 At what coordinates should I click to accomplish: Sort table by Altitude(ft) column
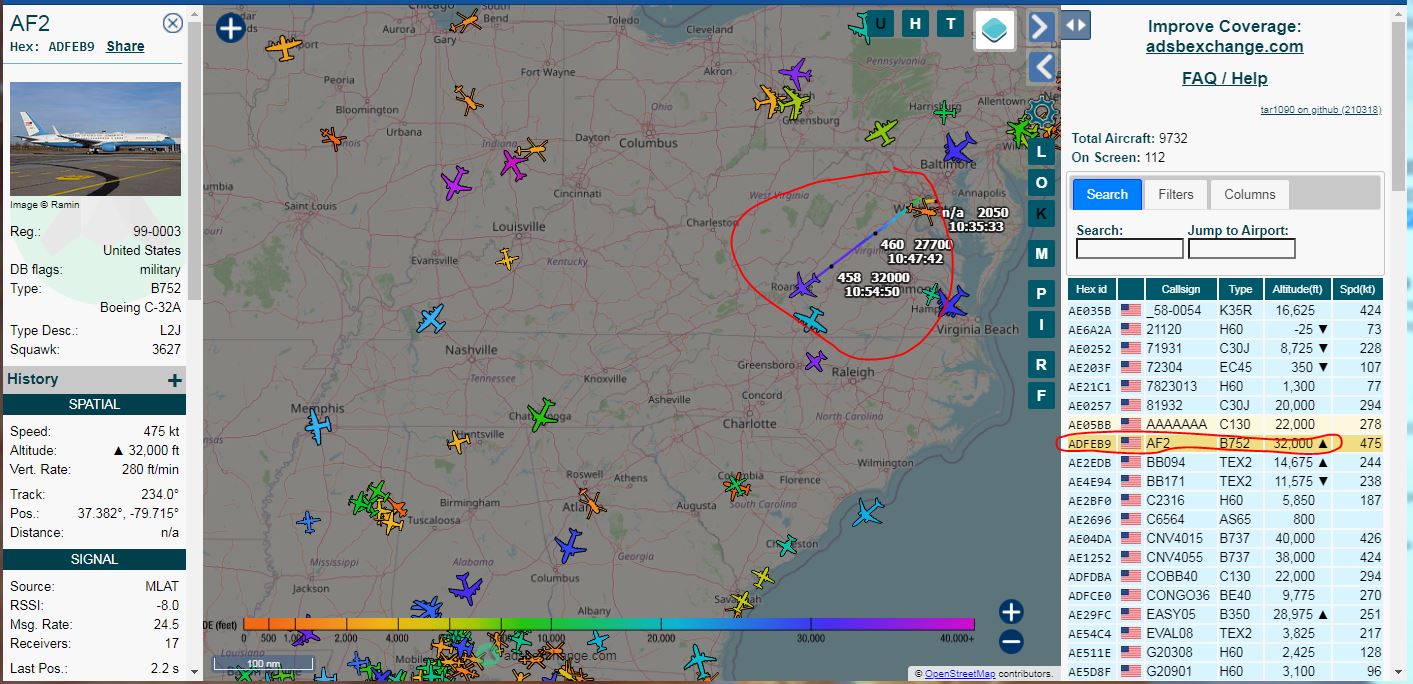[1297, 290]
